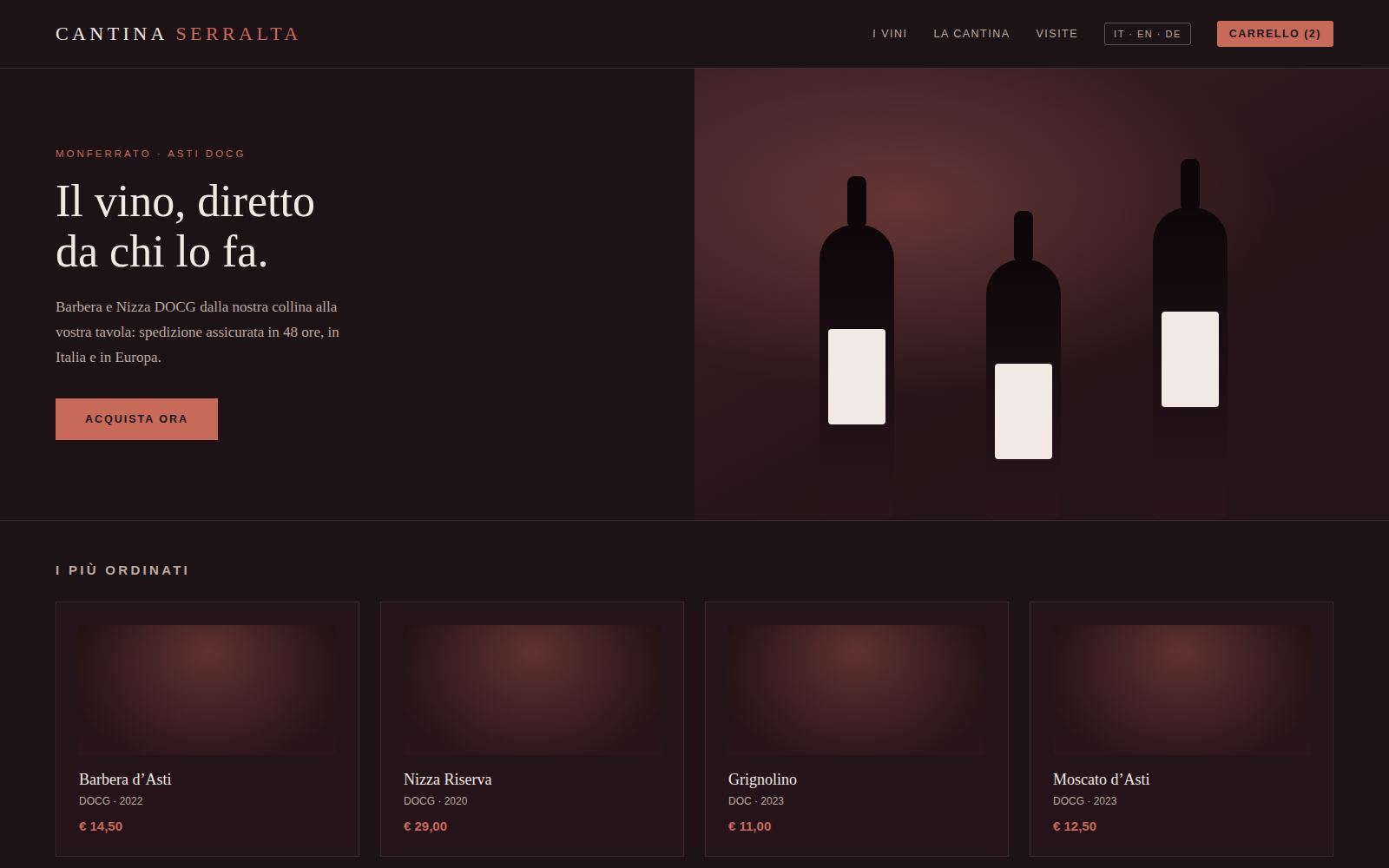Open the Moscato d'Asti product image

point(1182,690)
